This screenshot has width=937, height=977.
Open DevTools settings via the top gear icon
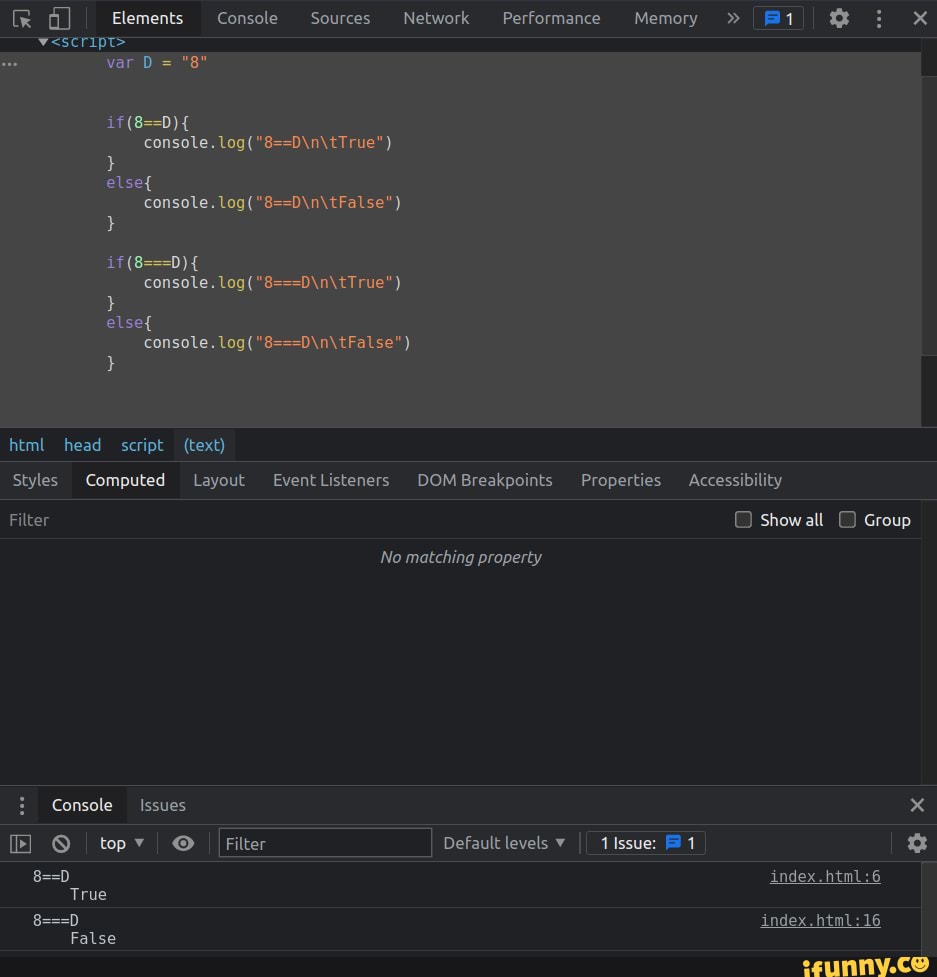pos(839,18)
